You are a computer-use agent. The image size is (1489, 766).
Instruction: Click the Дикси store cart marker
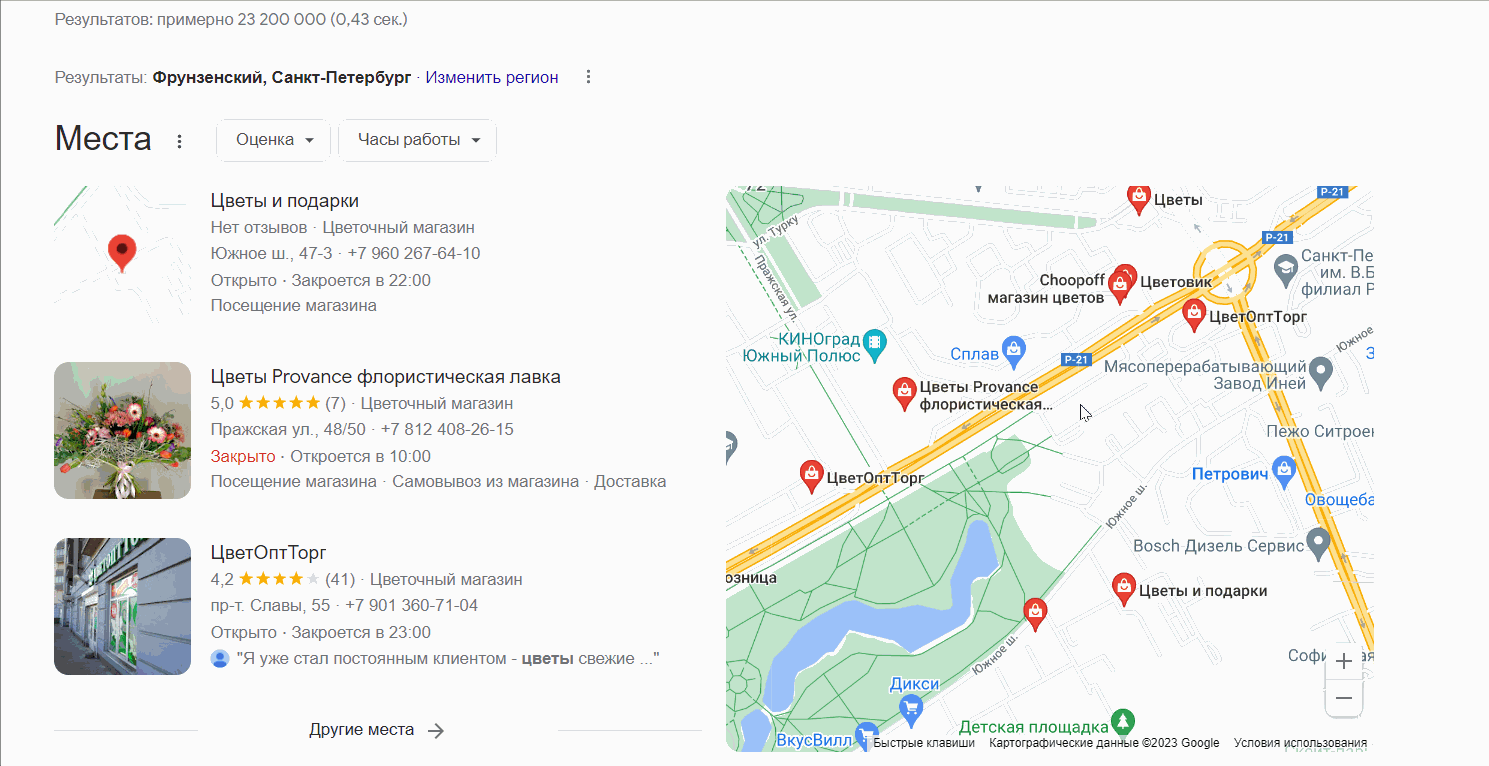point(910,709)
